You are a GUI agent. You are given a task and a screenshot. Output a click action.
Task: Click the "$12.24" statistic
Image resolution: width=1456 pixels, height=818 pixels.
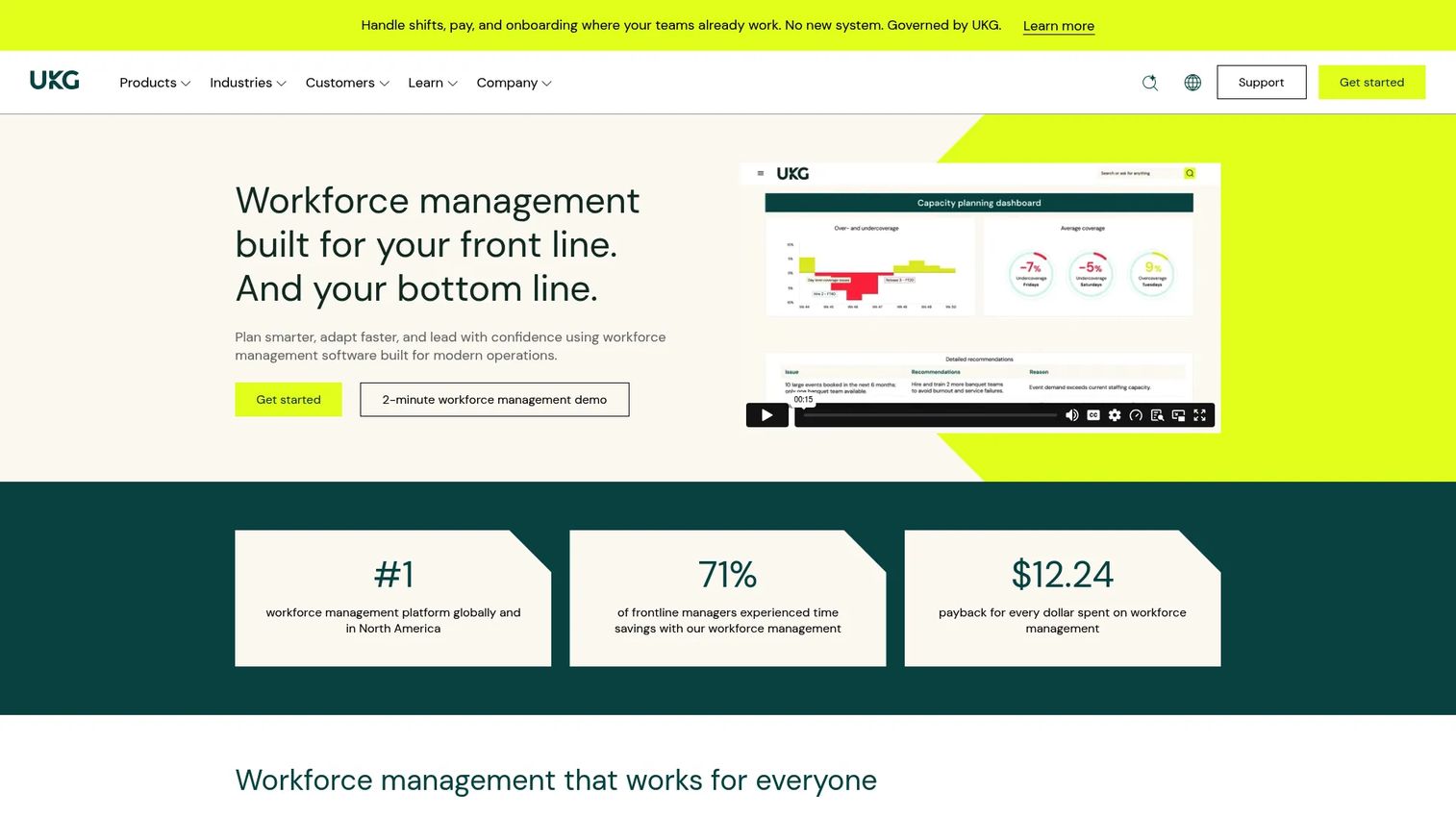(1062, 574)
